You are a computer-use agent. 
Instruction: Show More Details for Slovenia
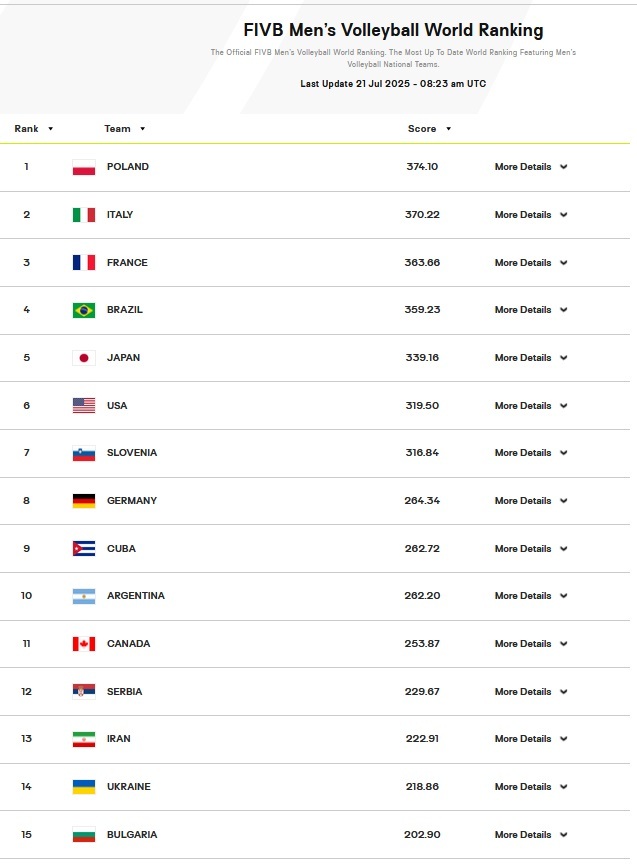point(531,453)
